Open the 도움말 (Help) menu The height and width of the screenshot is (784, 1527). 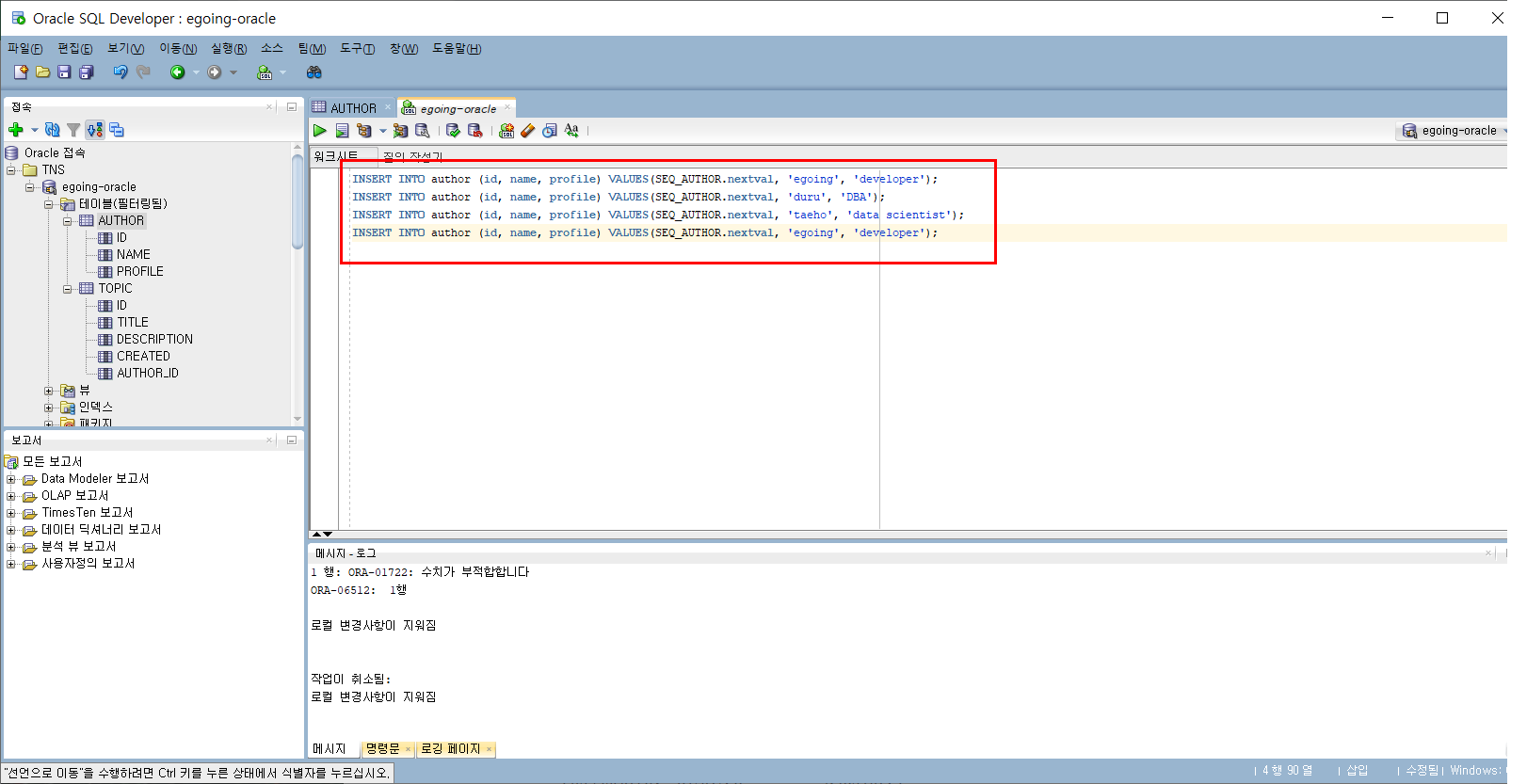pos(457,49)
